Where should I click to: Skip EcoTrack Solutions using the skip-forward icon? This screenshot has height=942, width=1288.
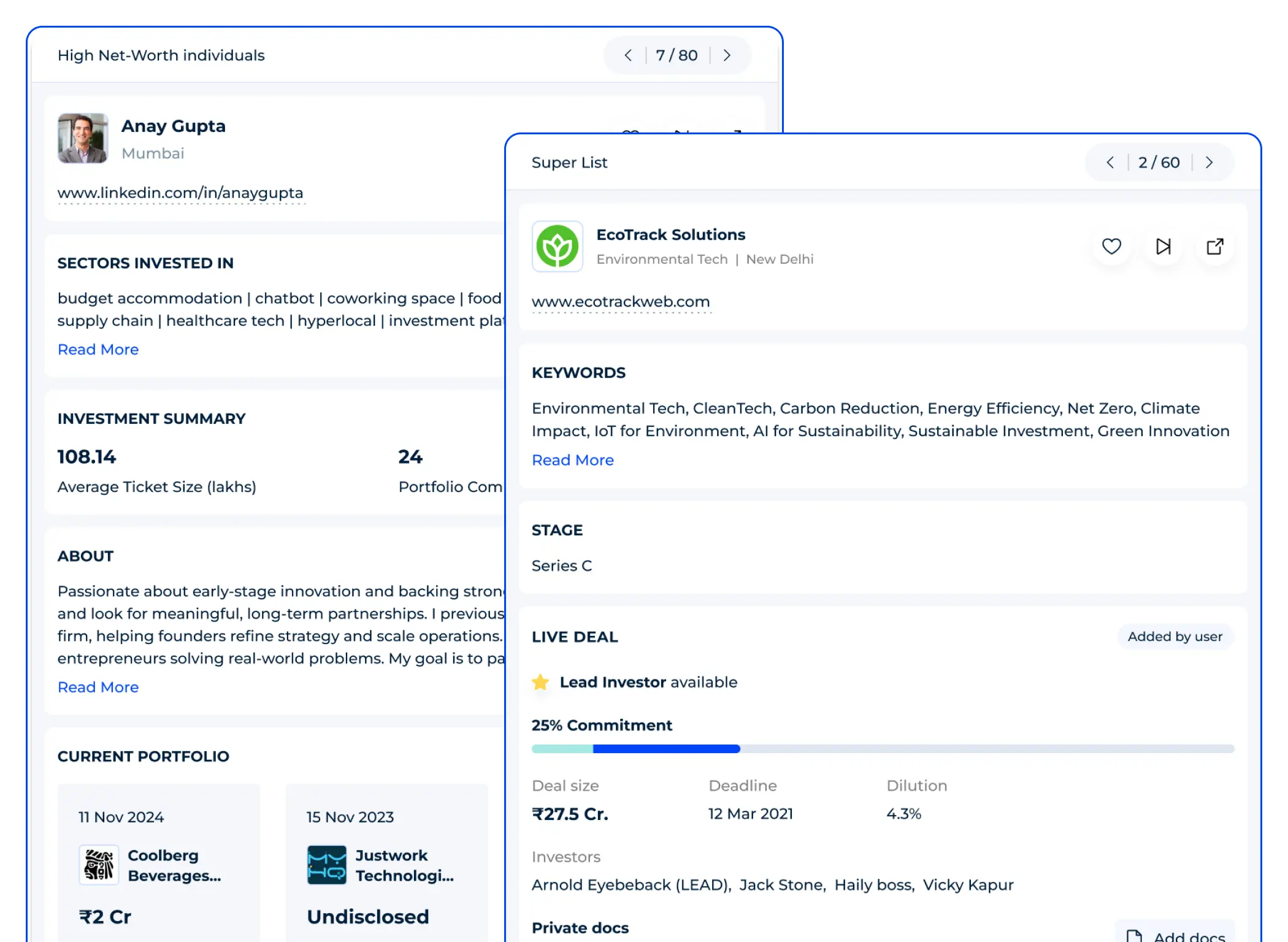pyautogui.click(x=1163, y=247)
